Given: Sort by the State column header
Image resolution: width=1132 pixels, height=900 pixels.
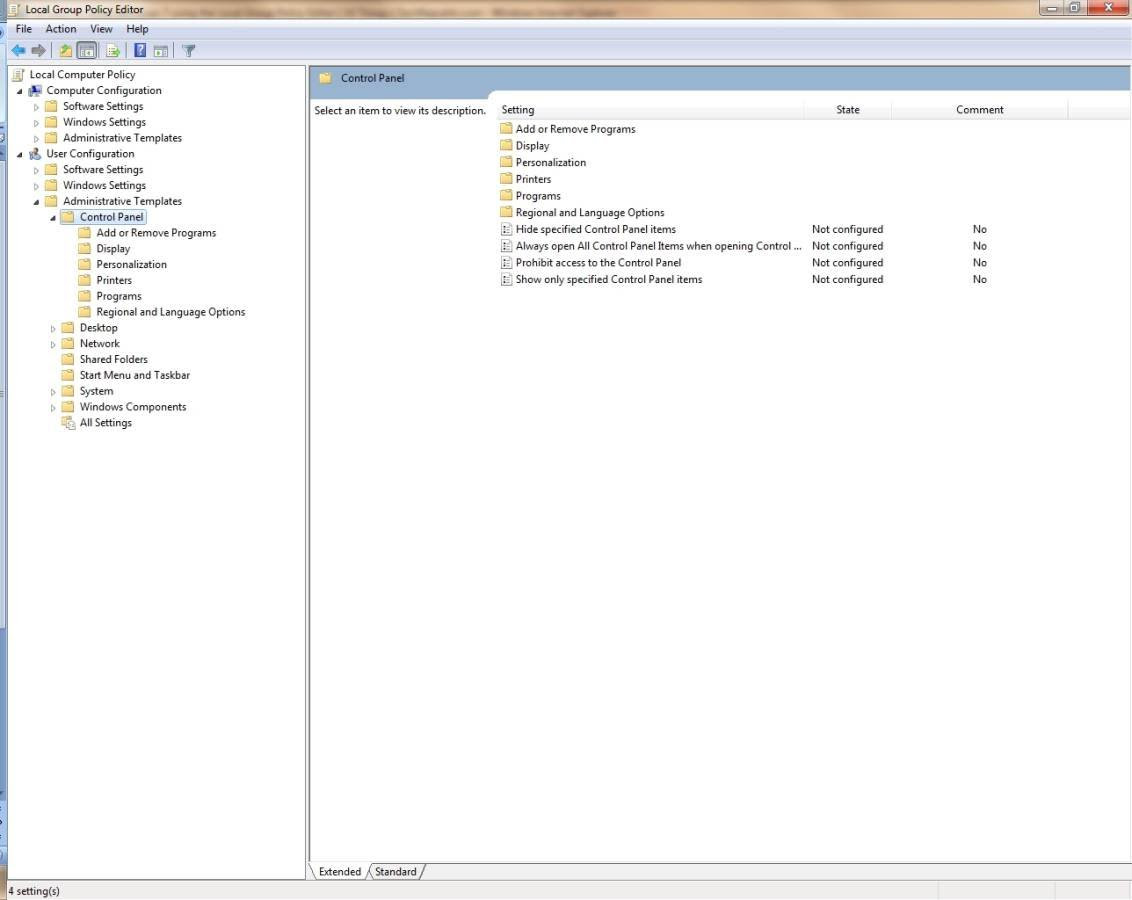Looking at the screenshot, I should click(848, 110).
